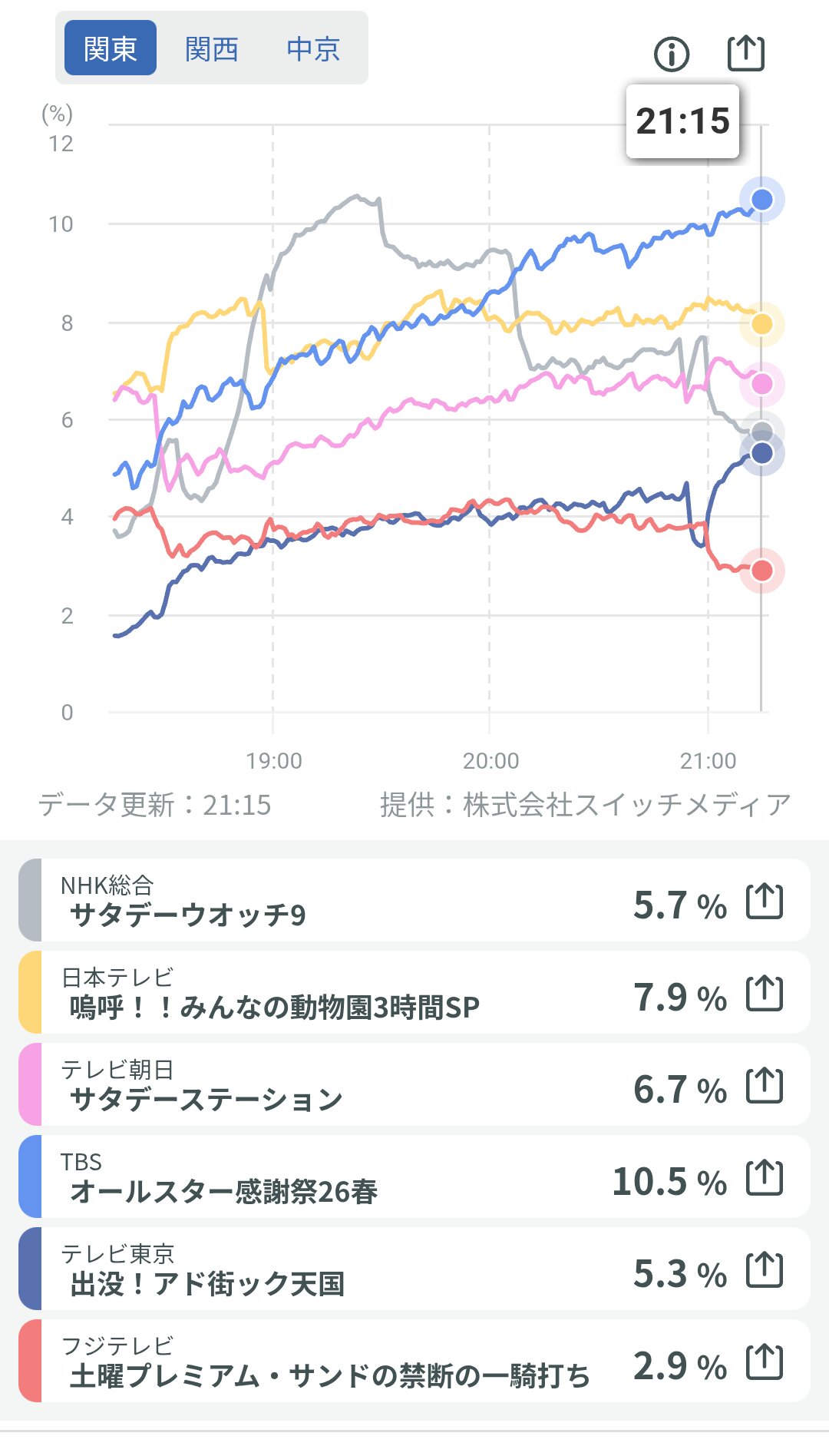Tap the 21:15 time tooltip
Viewport: 829px width, 1456px height.
(x=682, y=121)
